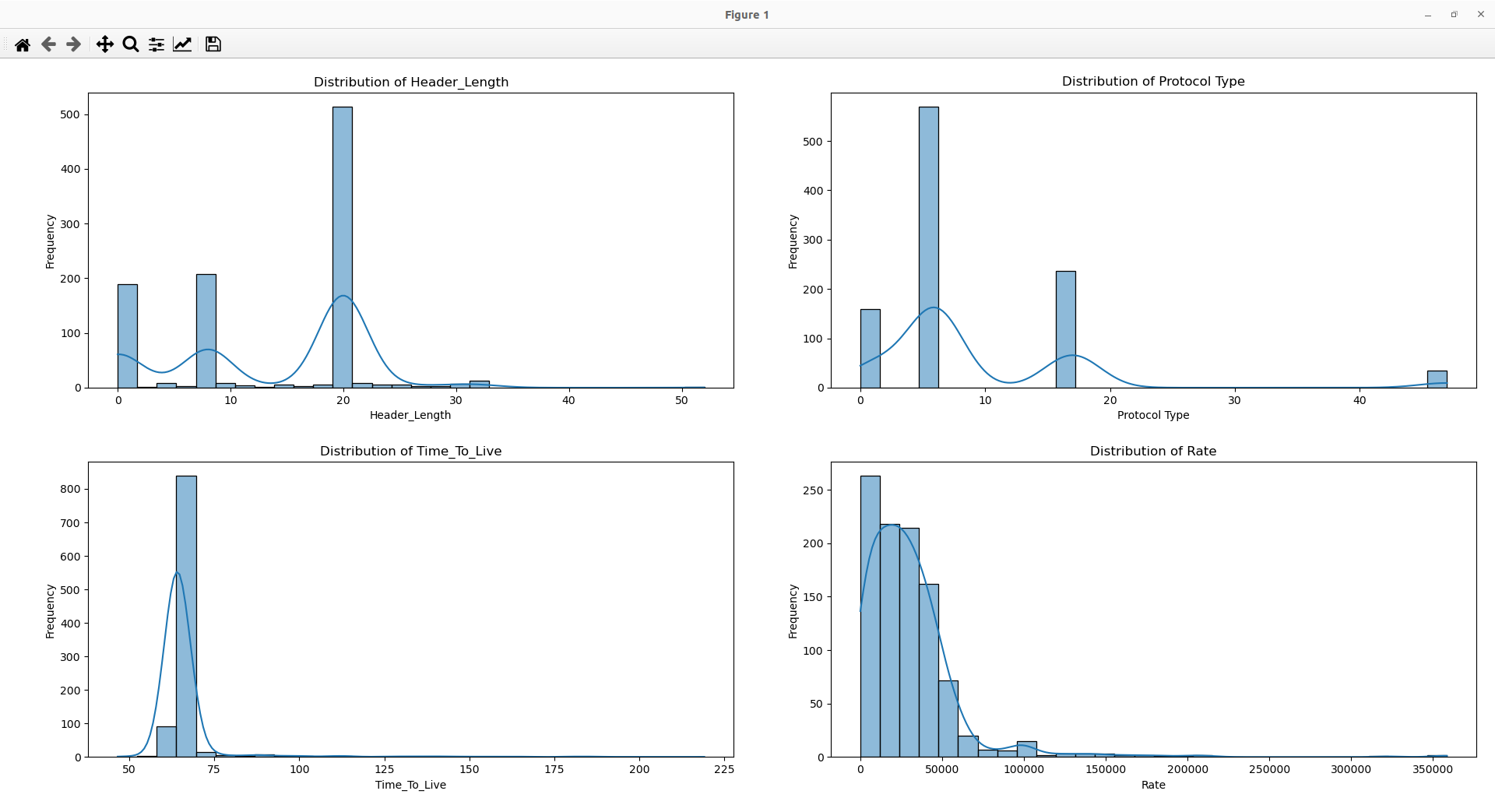Minimize the Figure 1 window

click(1428, 15)
